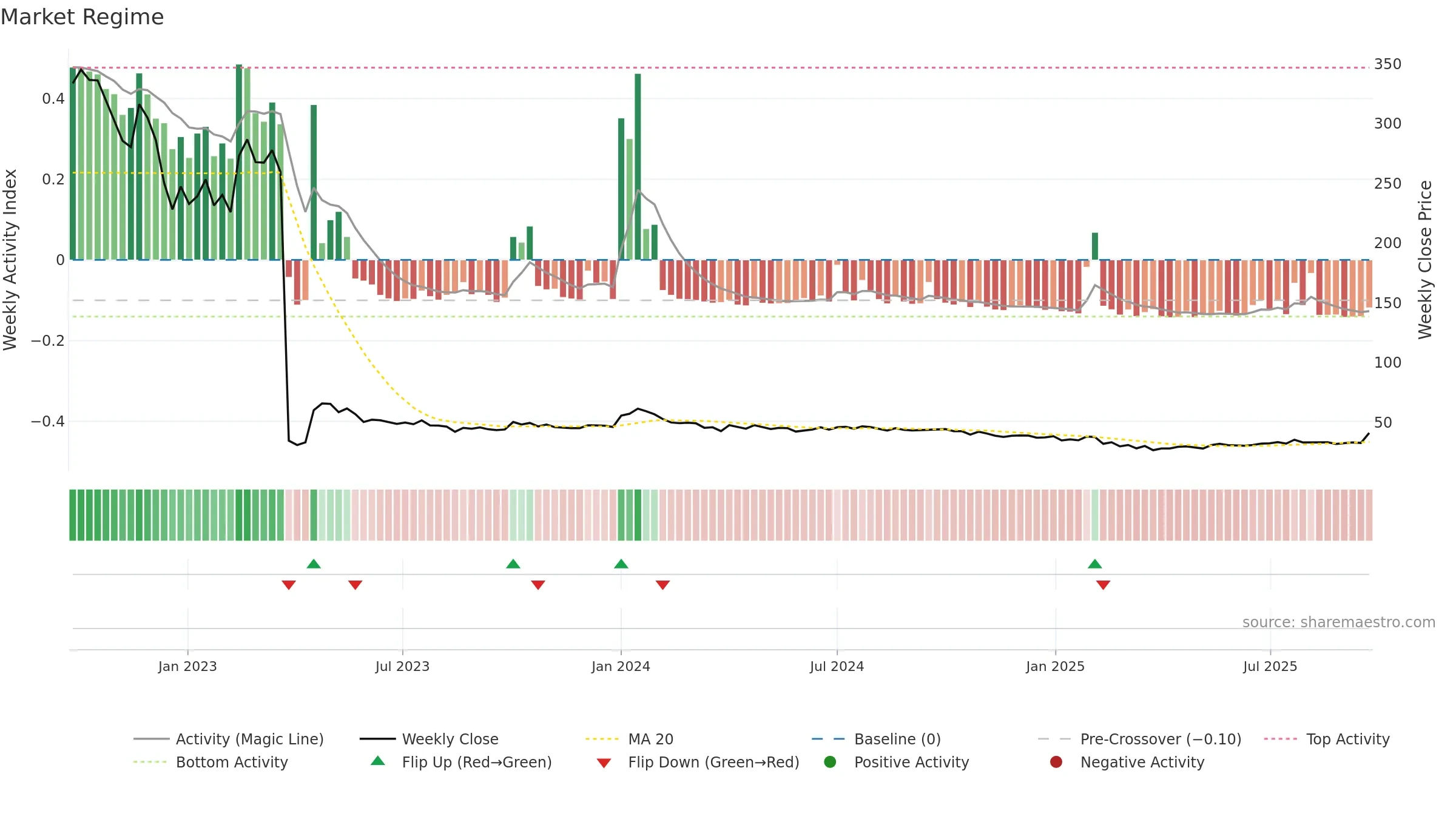Viewport: 1456px width, 819px height.
Task: Click the Jan 2023 axis label
Action: [187, 666]
